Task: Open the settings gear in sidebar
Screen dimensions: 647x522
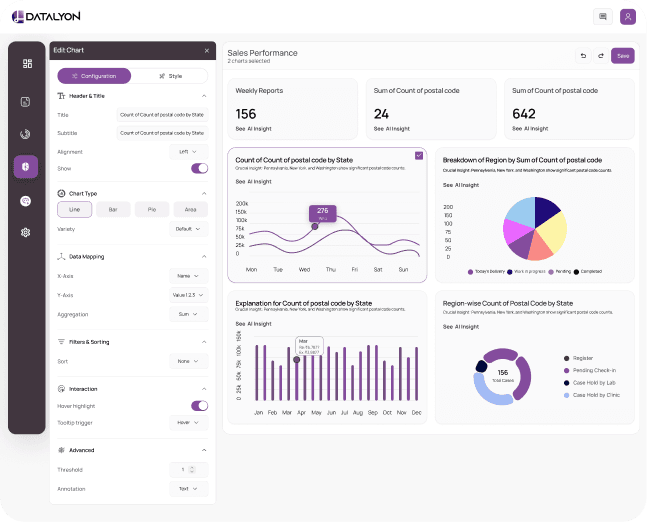Action: (26, 232)
